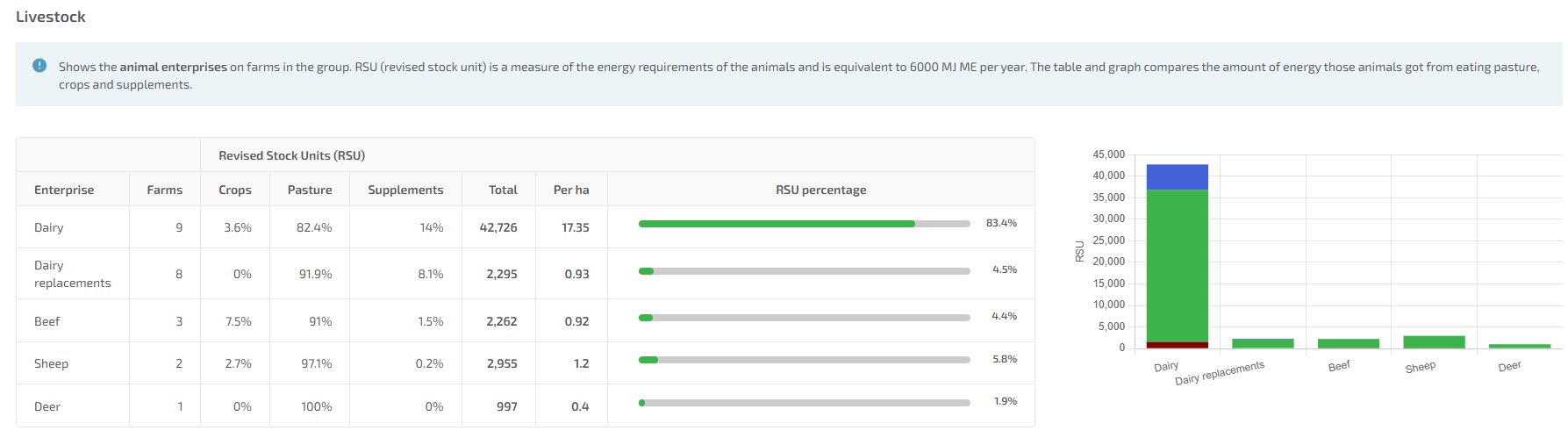
Task: Click the Beef enterprise name cell
Action: (x=47, y=321)
